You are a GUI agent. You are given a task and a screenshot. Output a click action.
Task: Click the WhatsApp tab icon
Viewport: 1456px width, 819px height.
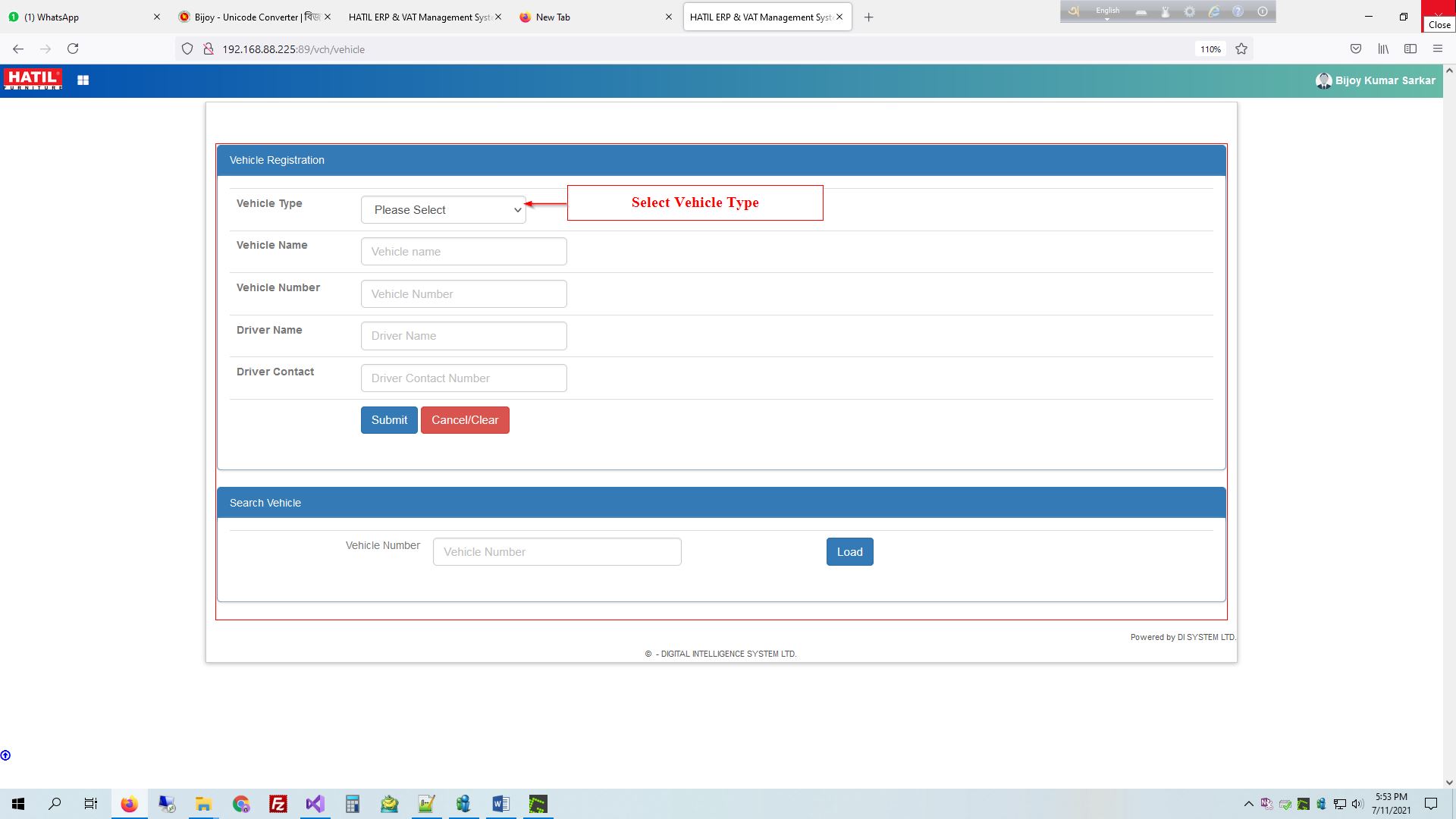[15, 17]
